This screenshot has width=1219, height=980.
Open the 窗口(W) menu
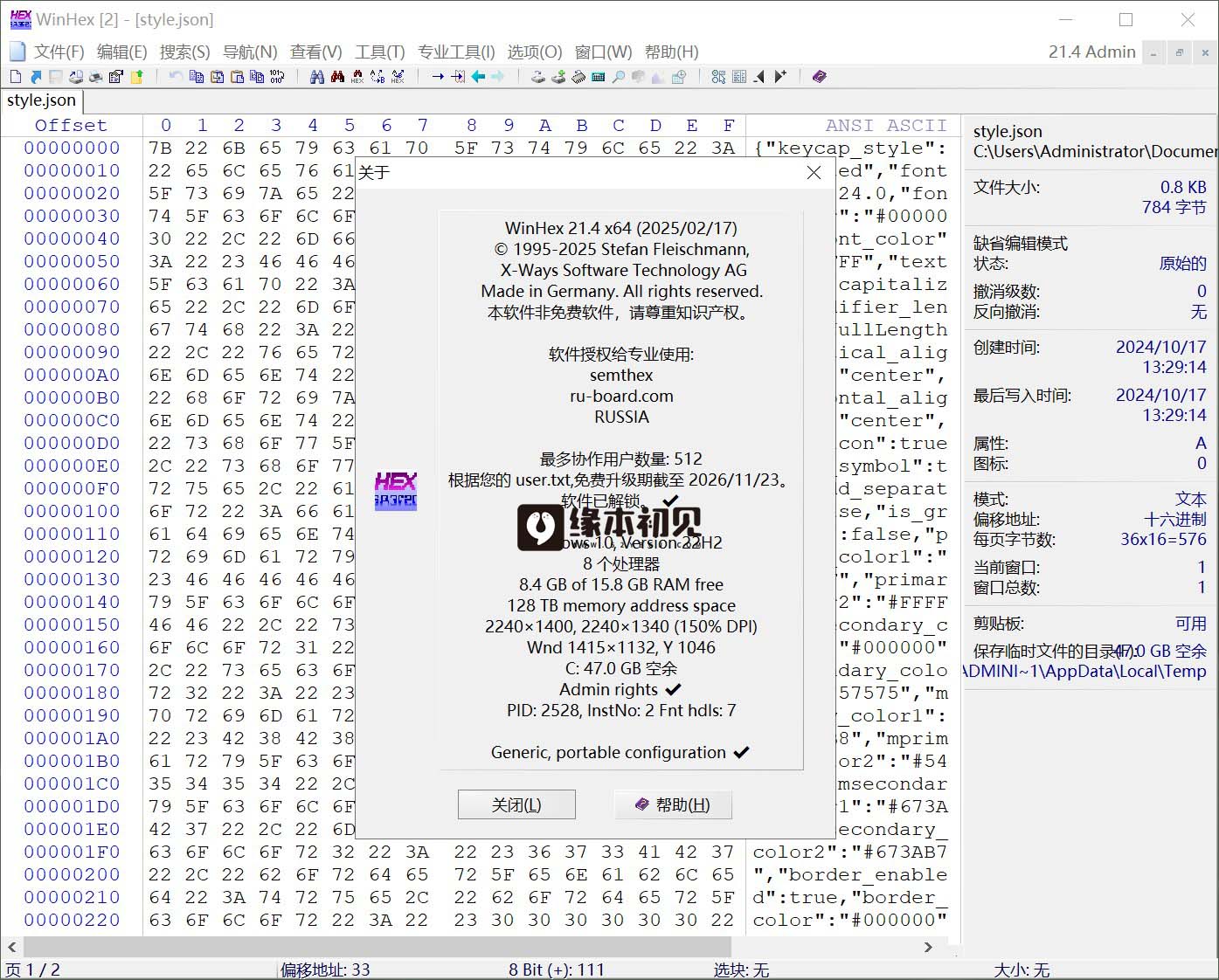(603, 52)
